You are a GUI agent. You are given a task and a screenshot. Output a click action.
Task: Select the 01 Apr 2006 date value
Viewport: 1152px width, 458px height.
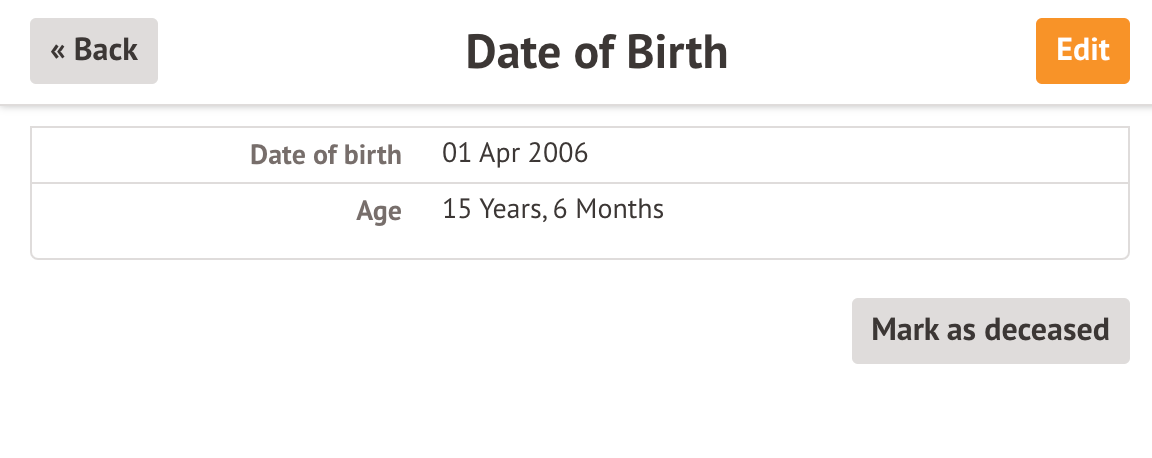[515, 154]
